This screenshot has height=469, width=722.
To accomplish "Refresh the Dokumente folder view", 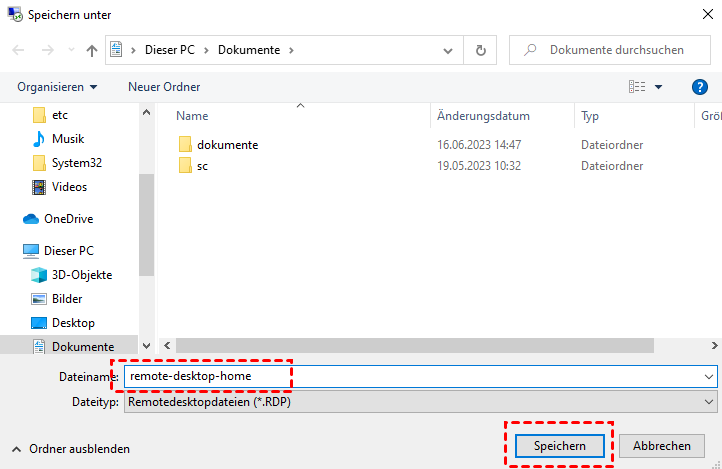I will [x=480, y=50].
